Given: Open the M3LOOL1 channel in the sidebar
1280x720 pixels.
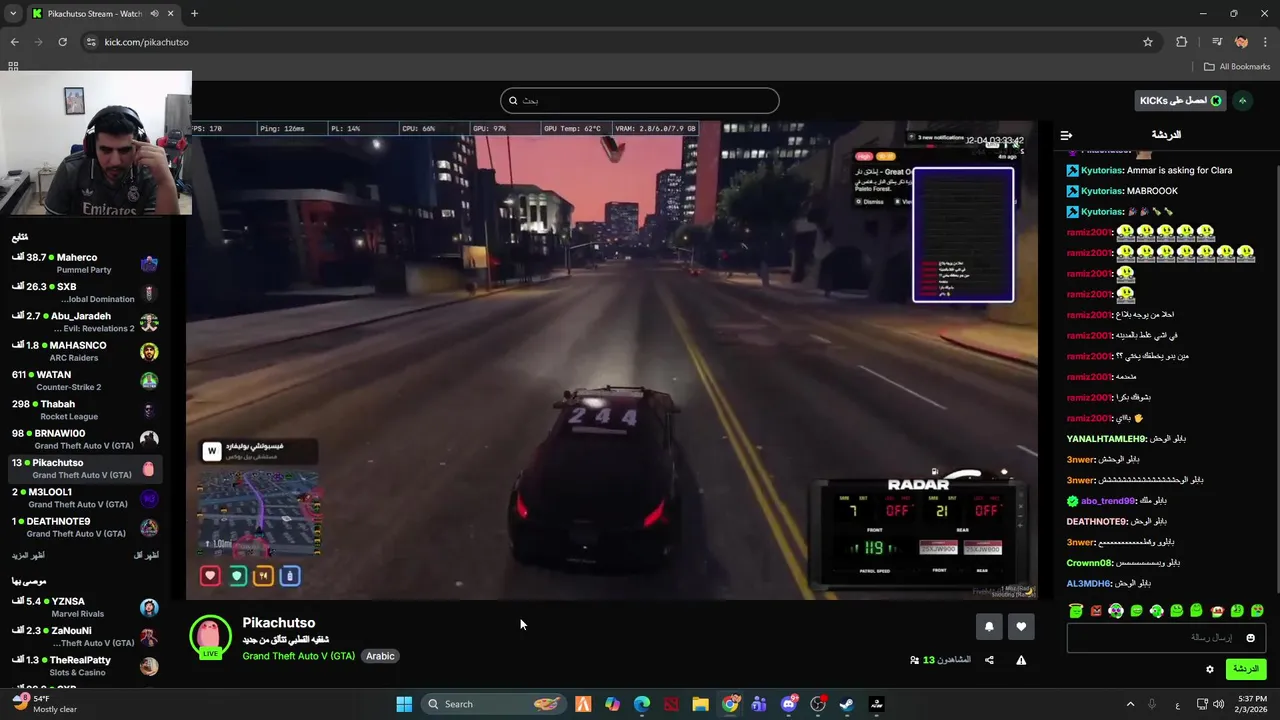Looking at the screenshot, I should [84, 498].
